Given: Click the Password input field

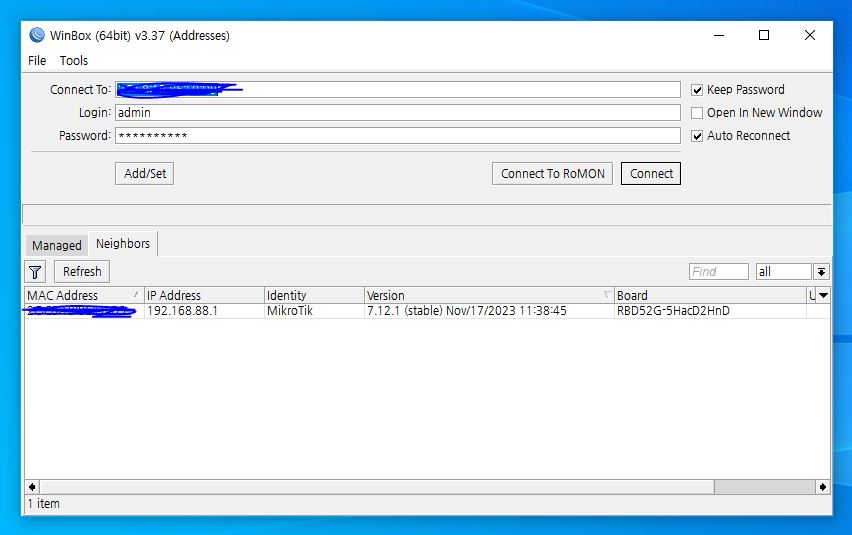Looking at the screenshot, I should [x=398, y=135].
